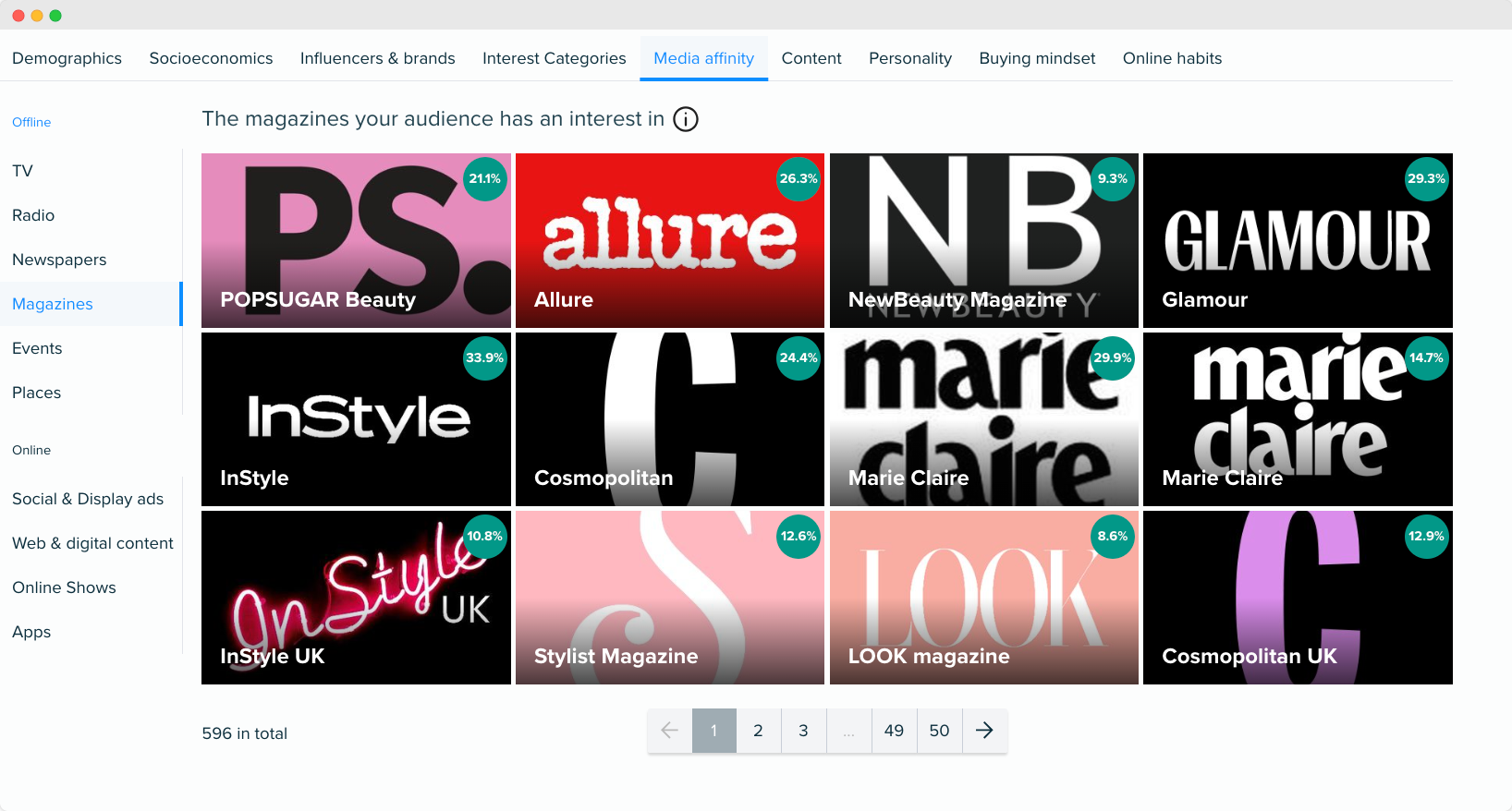
Task: Click the previous page arrow in pagination
Action: point(669,731)
